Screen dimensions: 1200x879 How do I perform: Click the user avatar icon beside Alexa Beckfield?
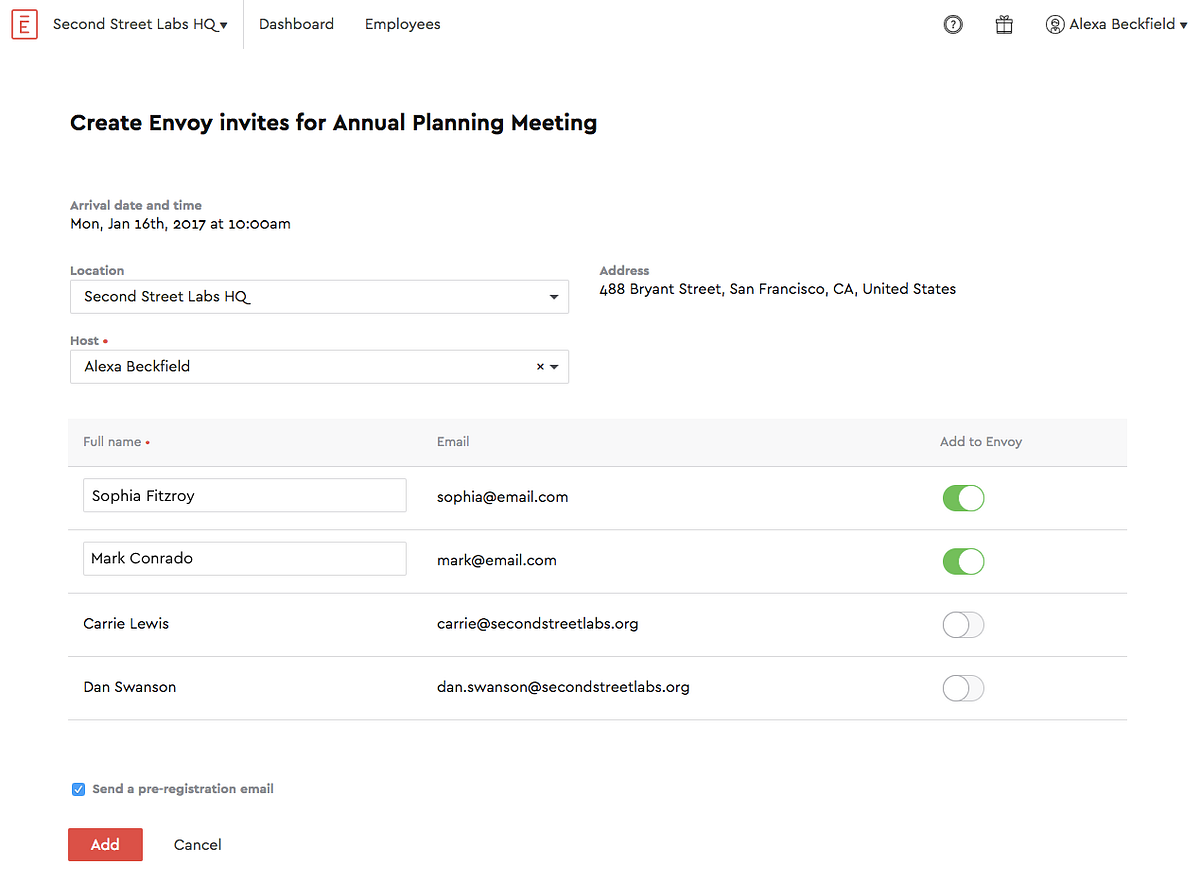[1055, 25]
